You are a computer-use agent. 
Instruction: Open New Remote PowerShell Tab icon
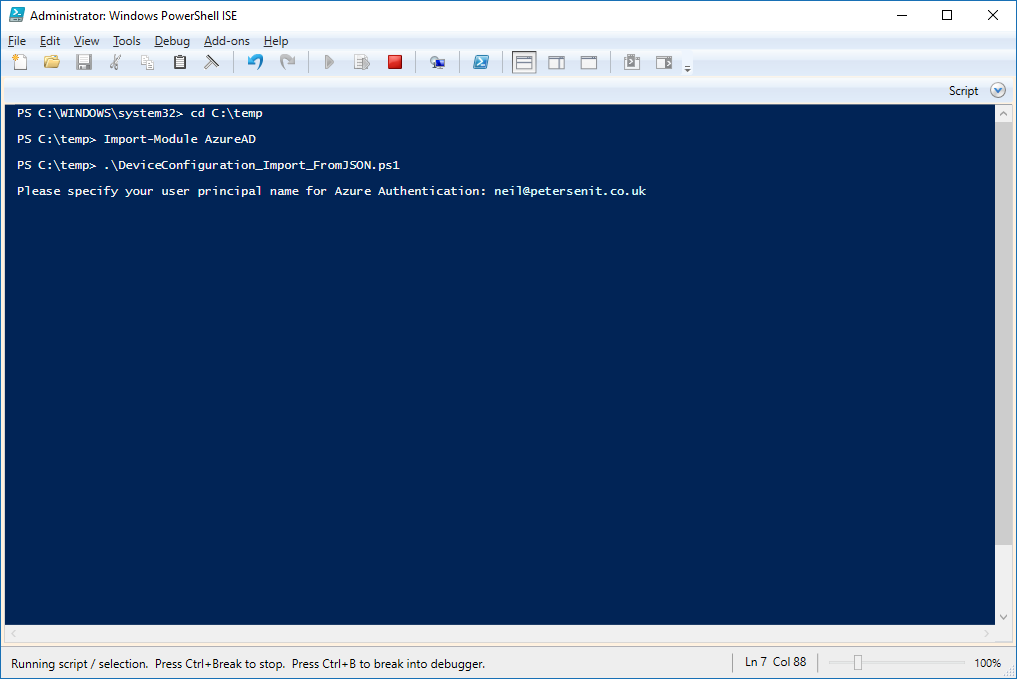[x=437, y=62]
